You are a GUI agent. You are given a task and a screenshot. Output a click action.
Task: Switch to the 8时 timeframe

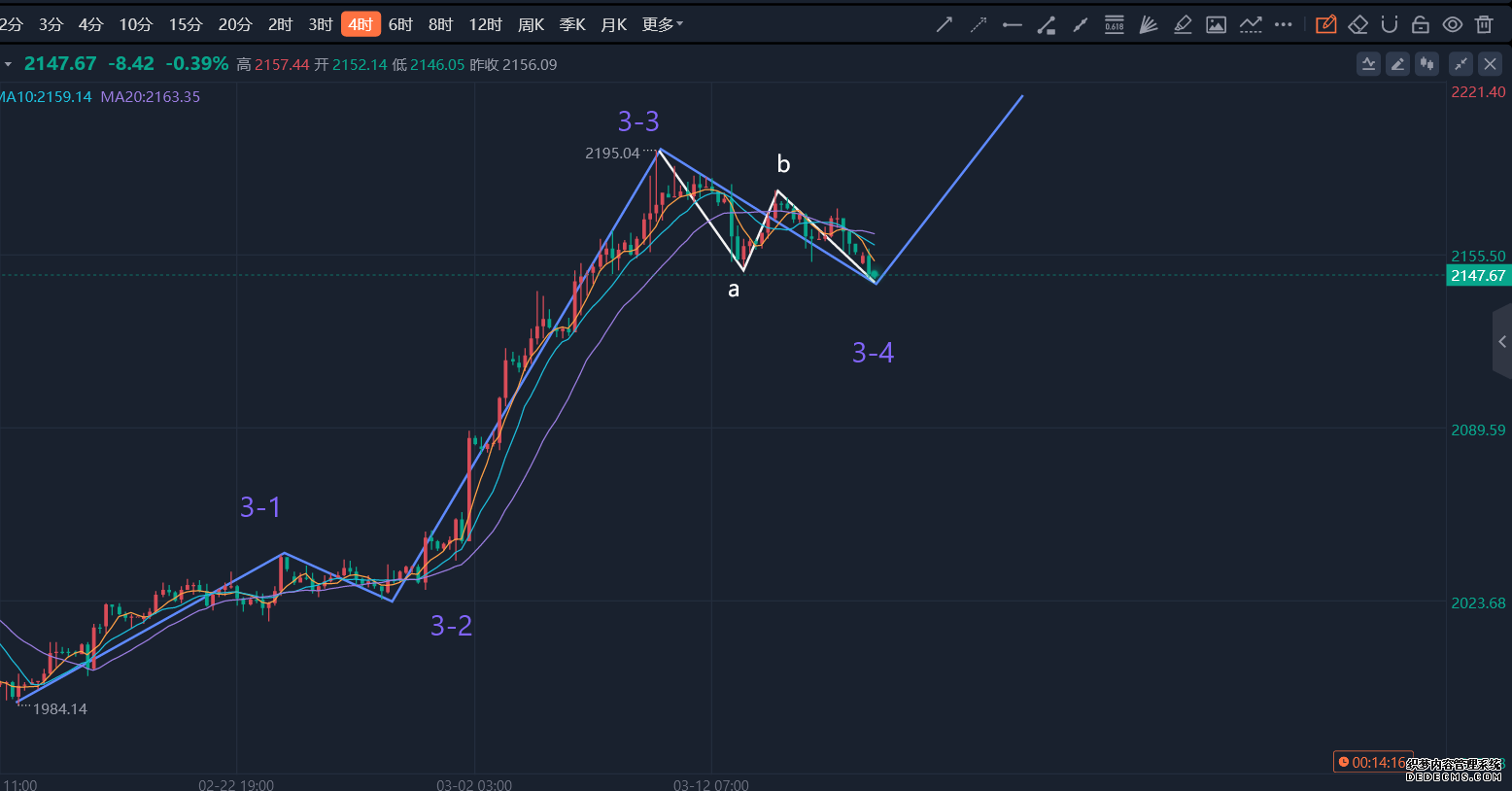pyautogui.click(x=440, y=24)
